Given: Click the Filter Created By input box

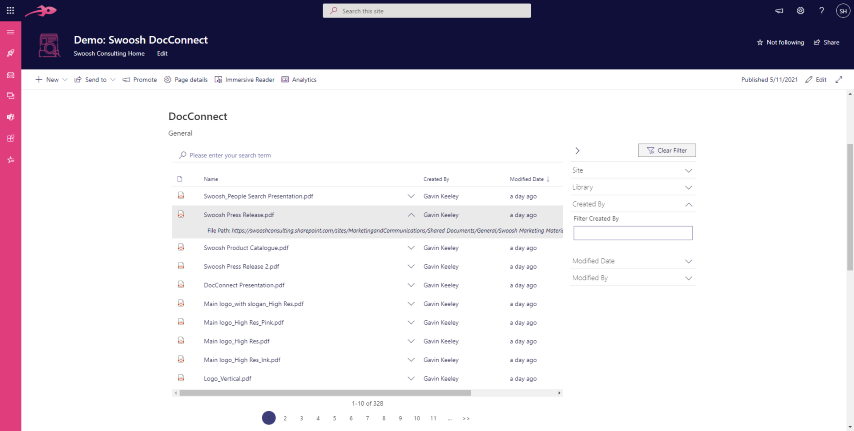Looking at the screenshot, I should click(633, 233).
